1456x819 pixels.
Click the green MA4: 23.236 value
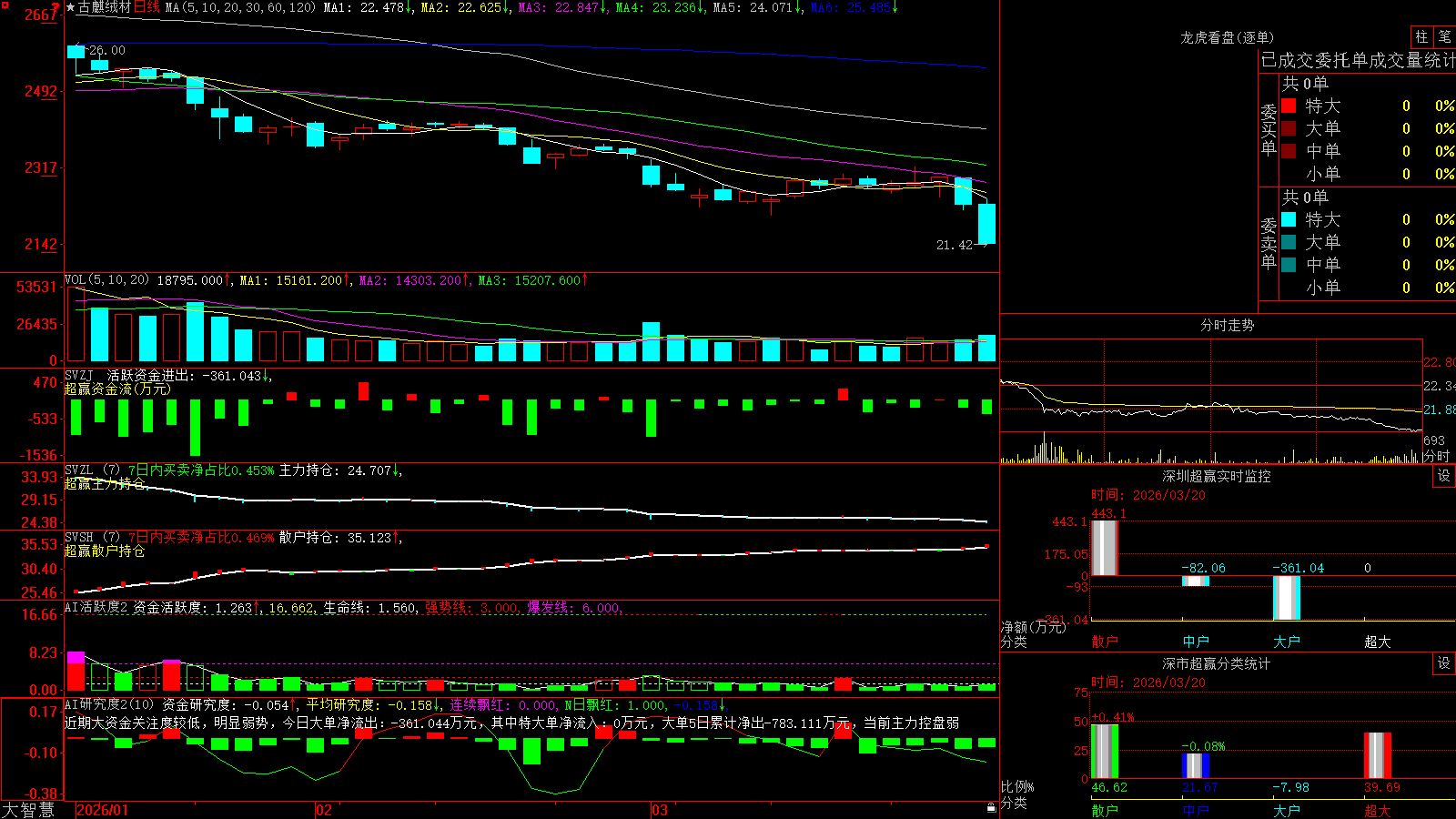[656, 7]
